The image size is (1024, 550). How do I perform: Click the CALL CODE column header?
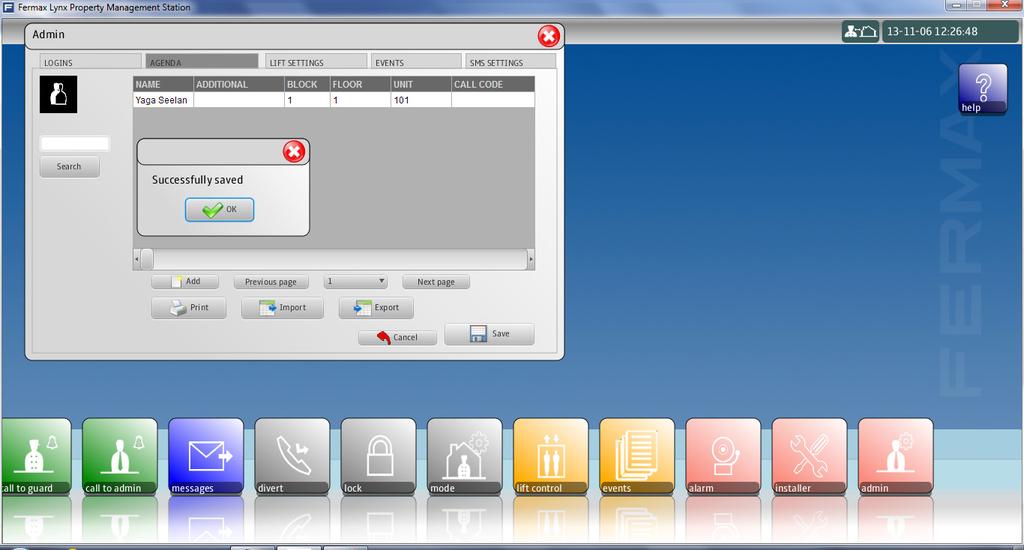pos(493,84)
